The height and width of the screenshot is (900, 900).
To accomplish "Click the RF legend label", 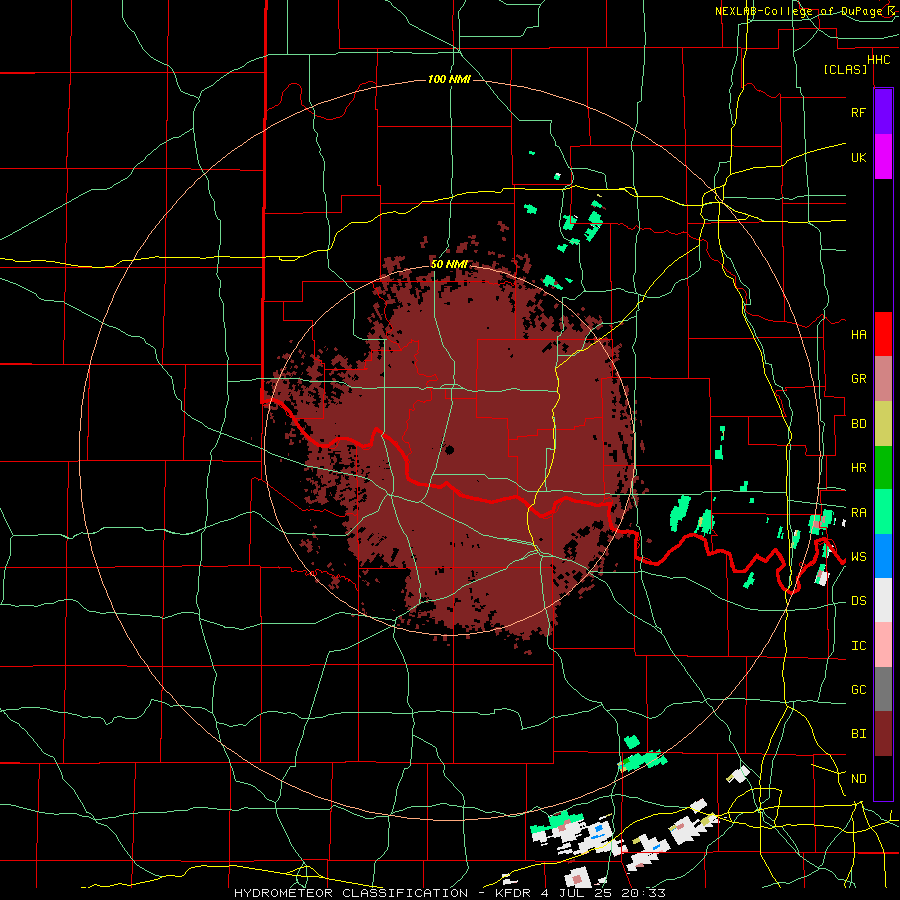I will pyautogui.click(x=858, y=112).
